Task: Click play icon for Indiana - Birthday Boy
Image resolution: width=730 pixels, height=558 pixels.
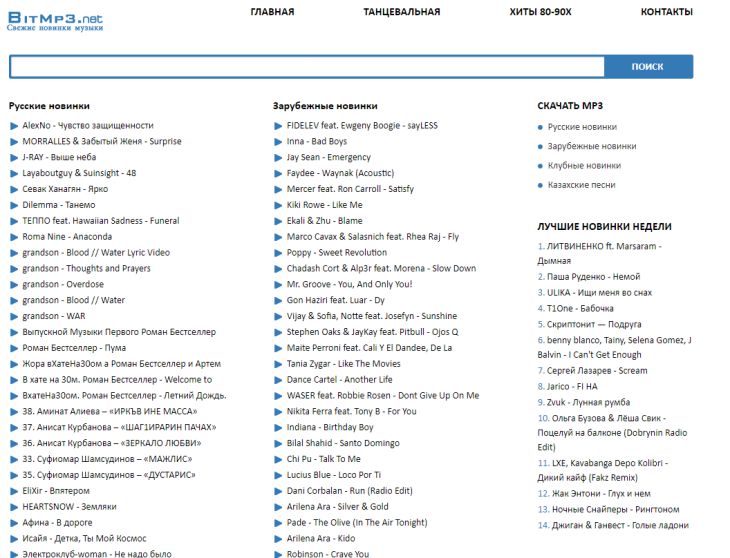Action: point(278,427)
